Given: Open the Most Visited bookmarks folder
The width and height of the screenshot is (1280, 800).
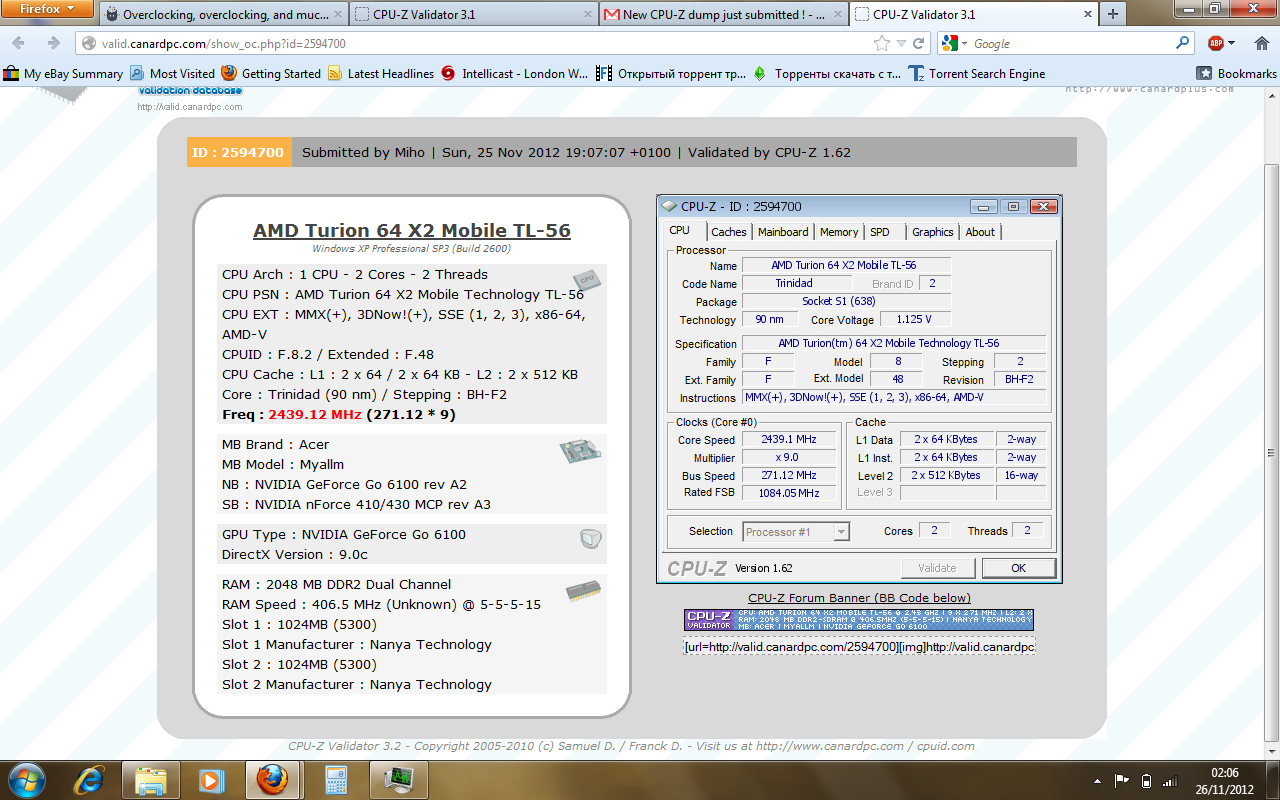Looking at the screenshot, I should 172,73.
